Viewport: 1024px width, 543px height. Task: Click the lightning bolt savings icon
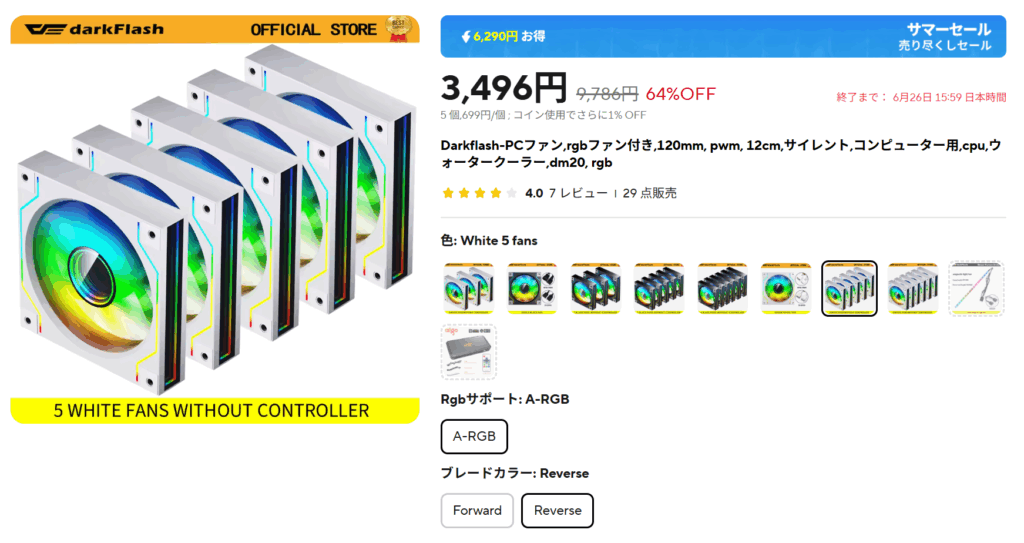(466, 37)
